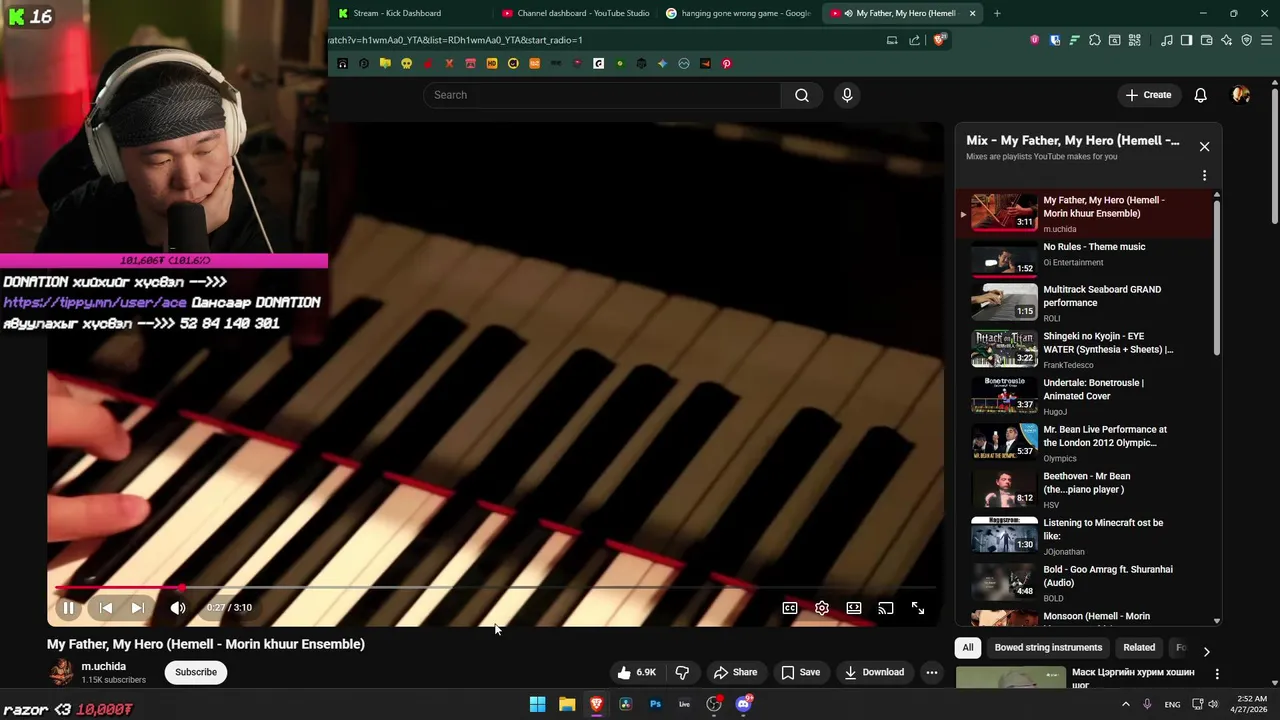Image resolution: width=1280 pixels, height=720 pixels.
Task: Skip to the previous video in the player
Action: click(105, 608)
